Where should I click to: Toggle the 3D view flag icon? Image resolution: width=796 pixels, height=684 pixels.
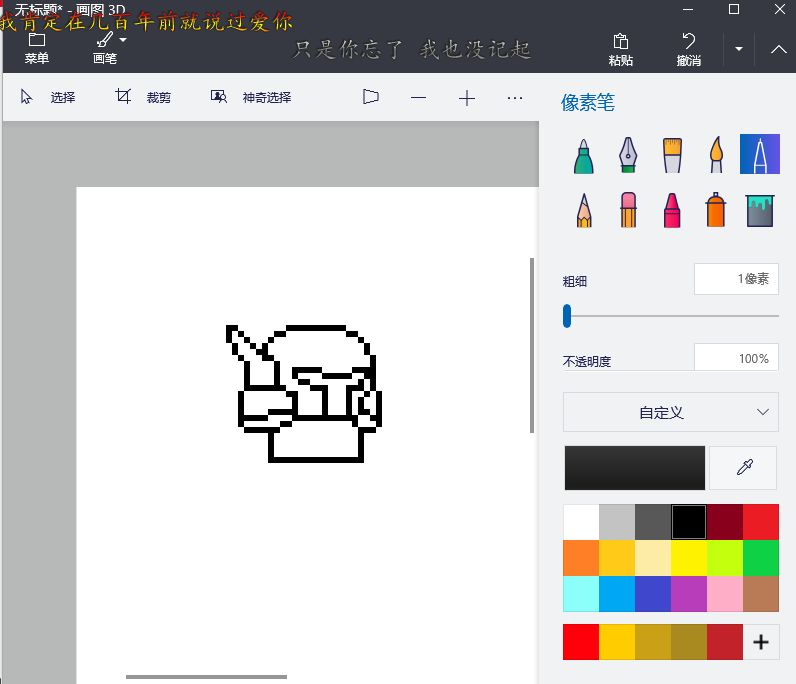tap(371, 96)
